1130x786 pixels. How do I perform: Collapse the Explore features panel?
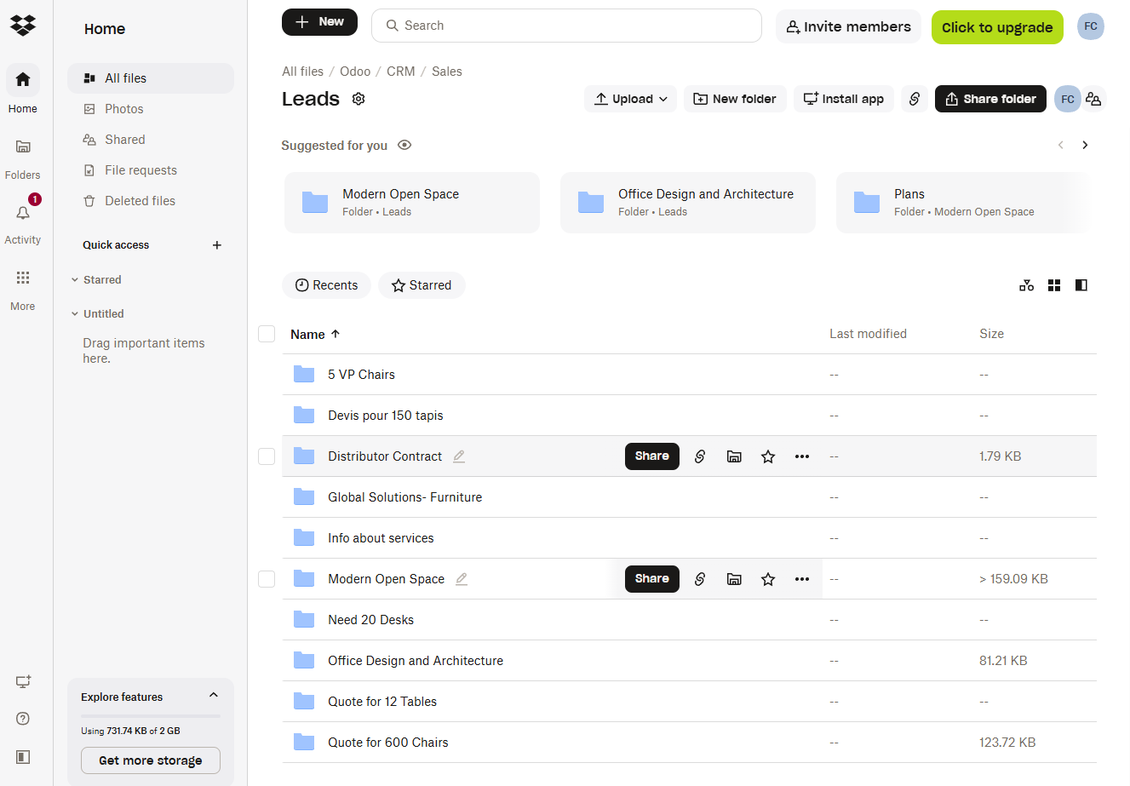[213, 695]
